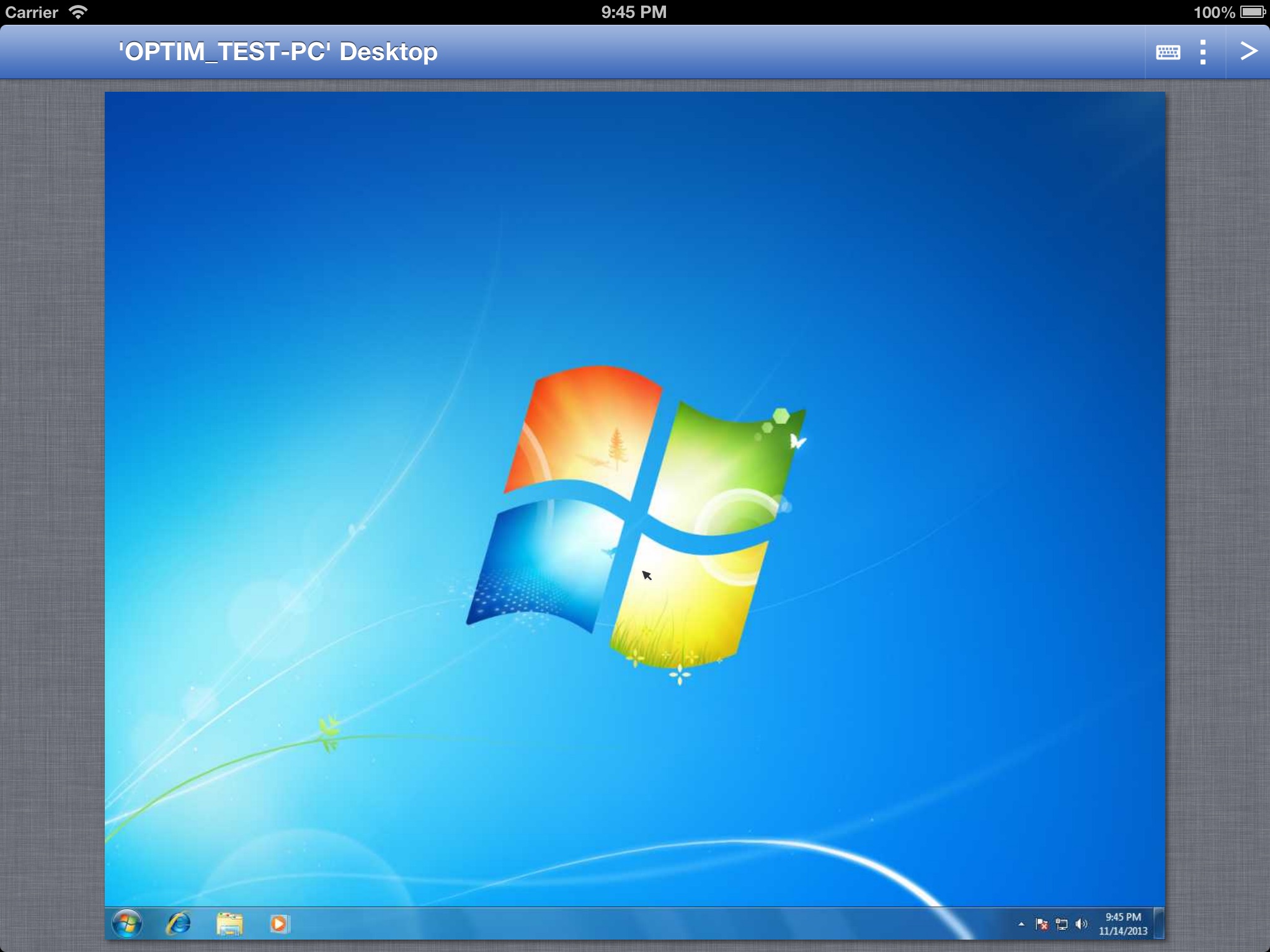
Task: Tap the 'OPTIM_TEST-PC' Desktop title
Action: (278, 51)
